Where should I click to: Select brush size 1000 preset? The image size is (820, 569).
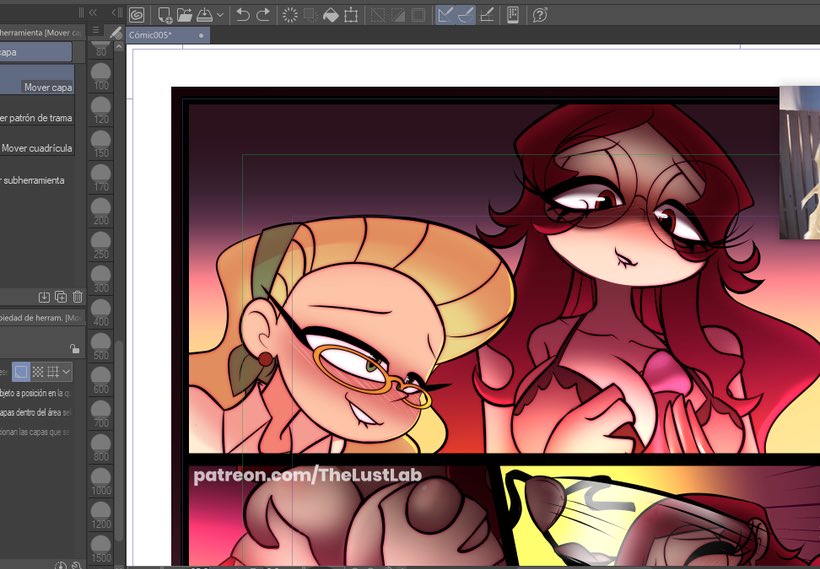(x=100, y=482)
